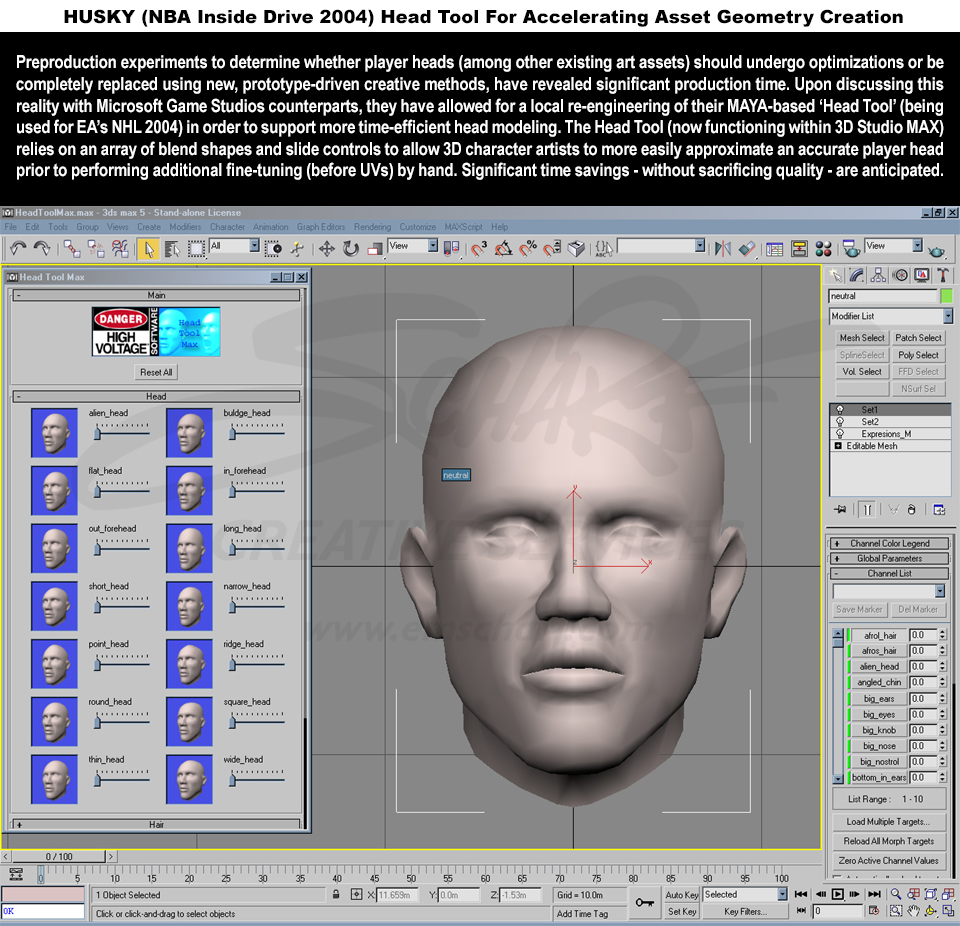Image resolution: width=960 pixels, height=926 pixels.
Task: Click the Pin Stack icon
Action: click(x=840, y=510)
